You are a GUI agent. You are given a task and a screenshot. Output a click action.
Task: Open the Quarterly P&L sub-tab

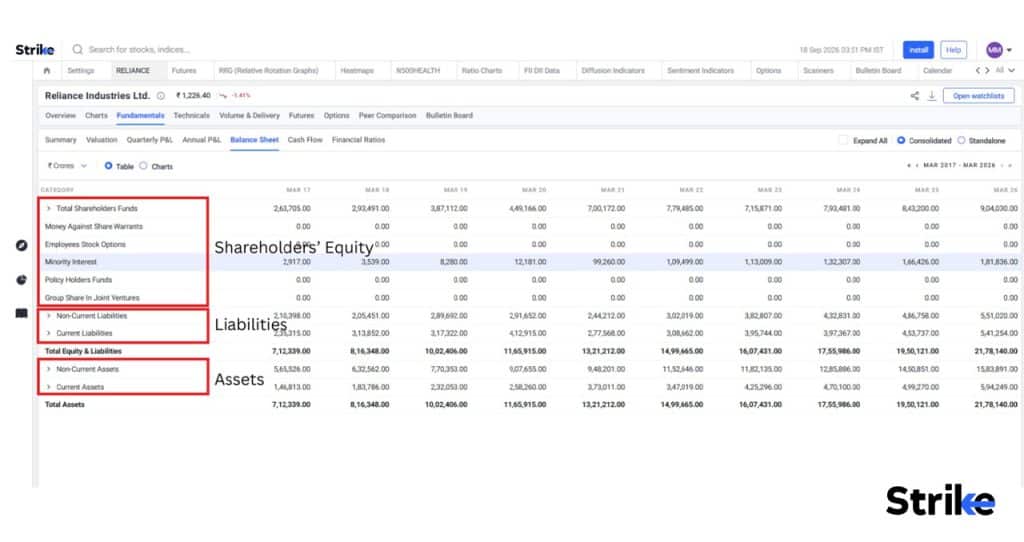150,140
